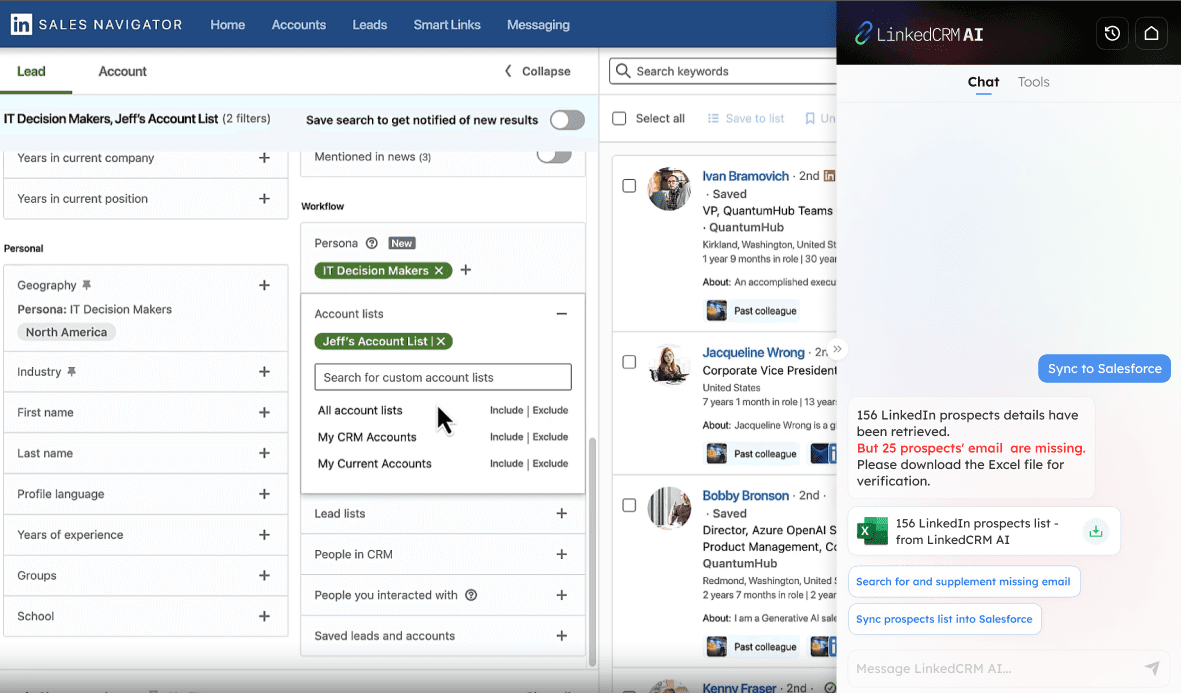This screenshot has width=1181, height=693.
Task: Open Smart Links menu item
Action: [447, 25]
